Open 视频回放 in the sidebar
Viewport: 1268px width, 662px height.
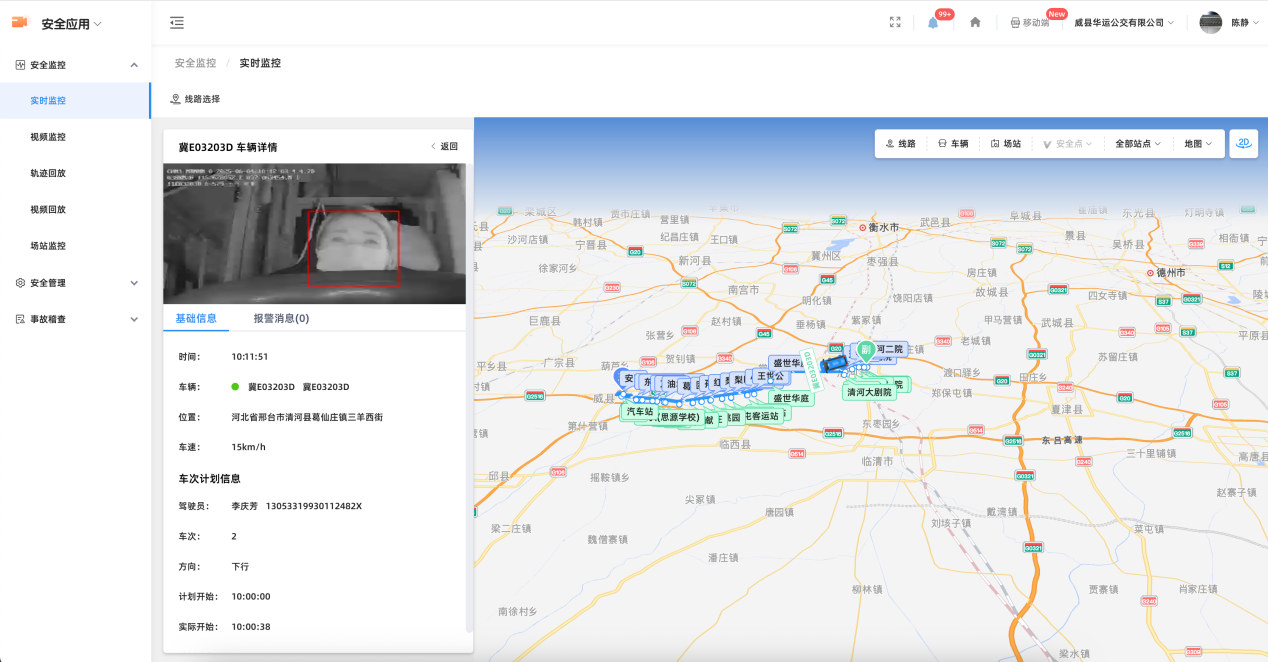point(75,210)
